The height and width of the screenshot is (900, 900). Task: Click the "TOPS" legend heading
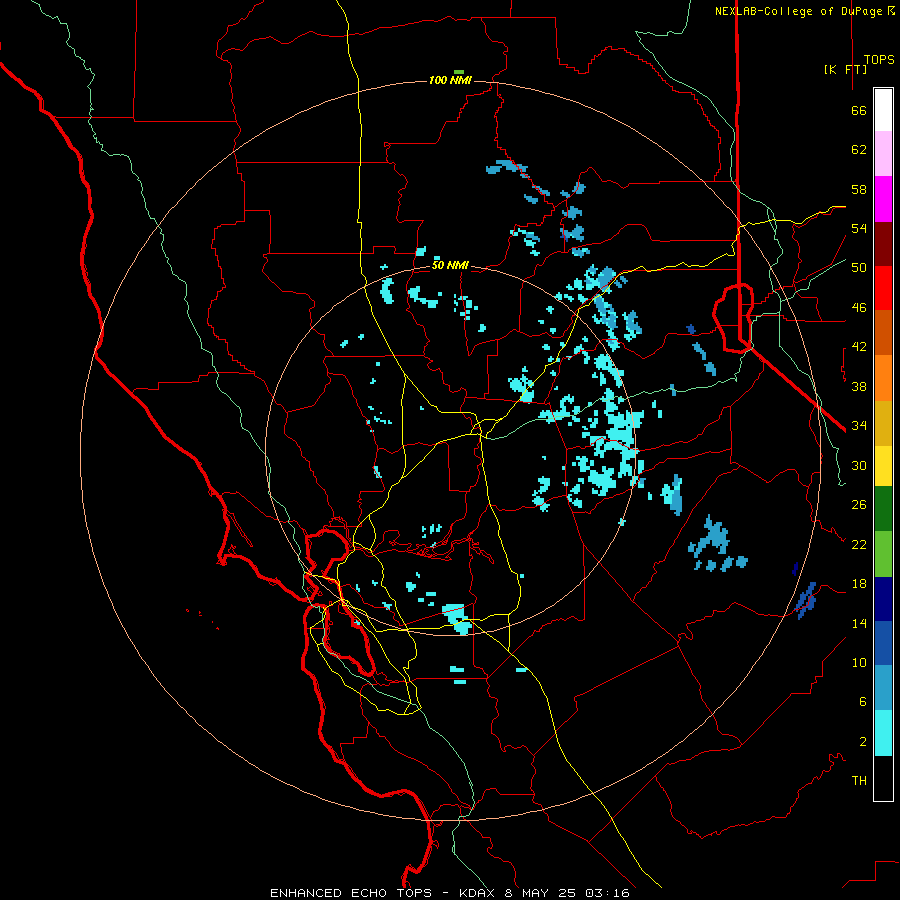[x=879, y=60]
